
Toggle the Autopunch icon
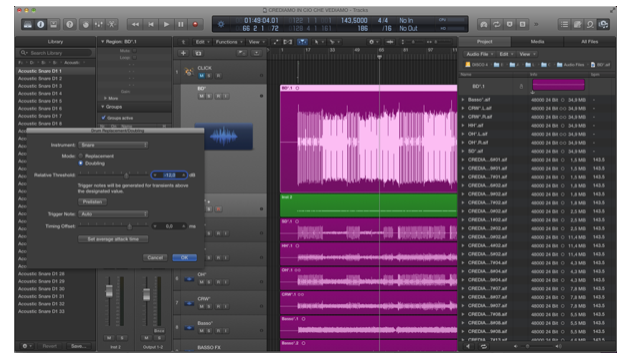point(509,24)
